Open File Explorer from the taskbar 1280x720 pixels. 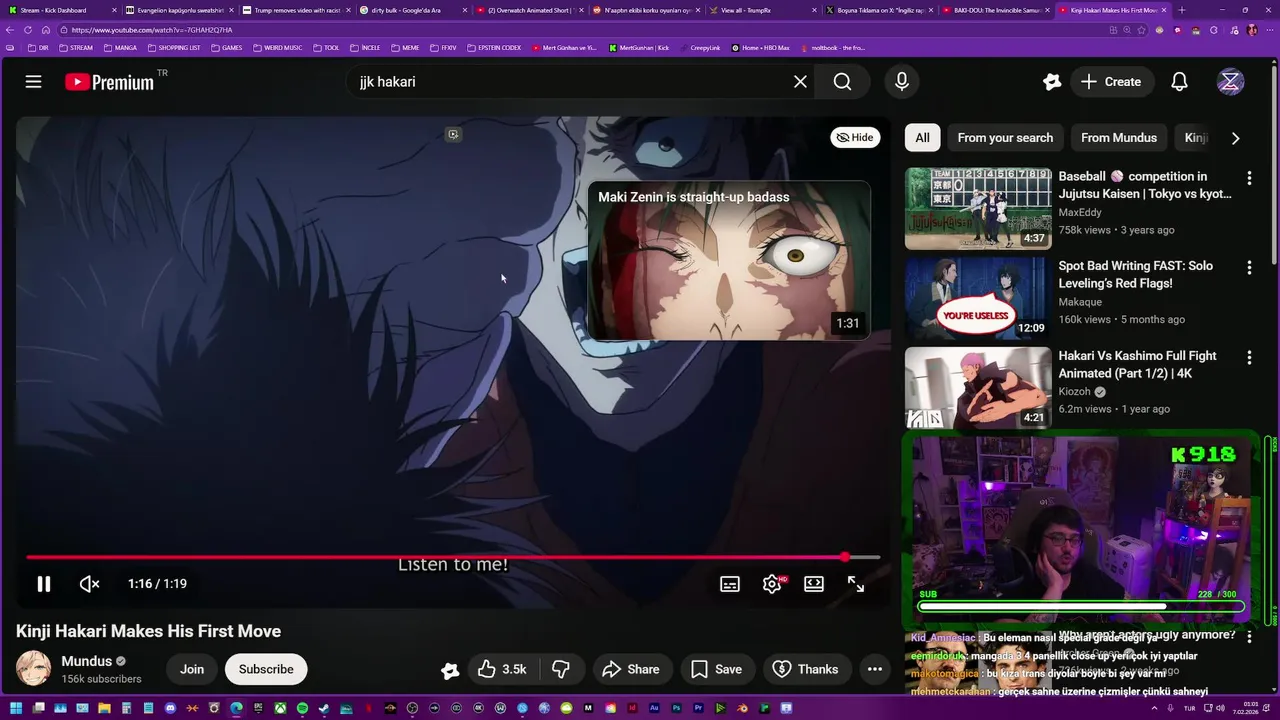click(x=104, y=709)
